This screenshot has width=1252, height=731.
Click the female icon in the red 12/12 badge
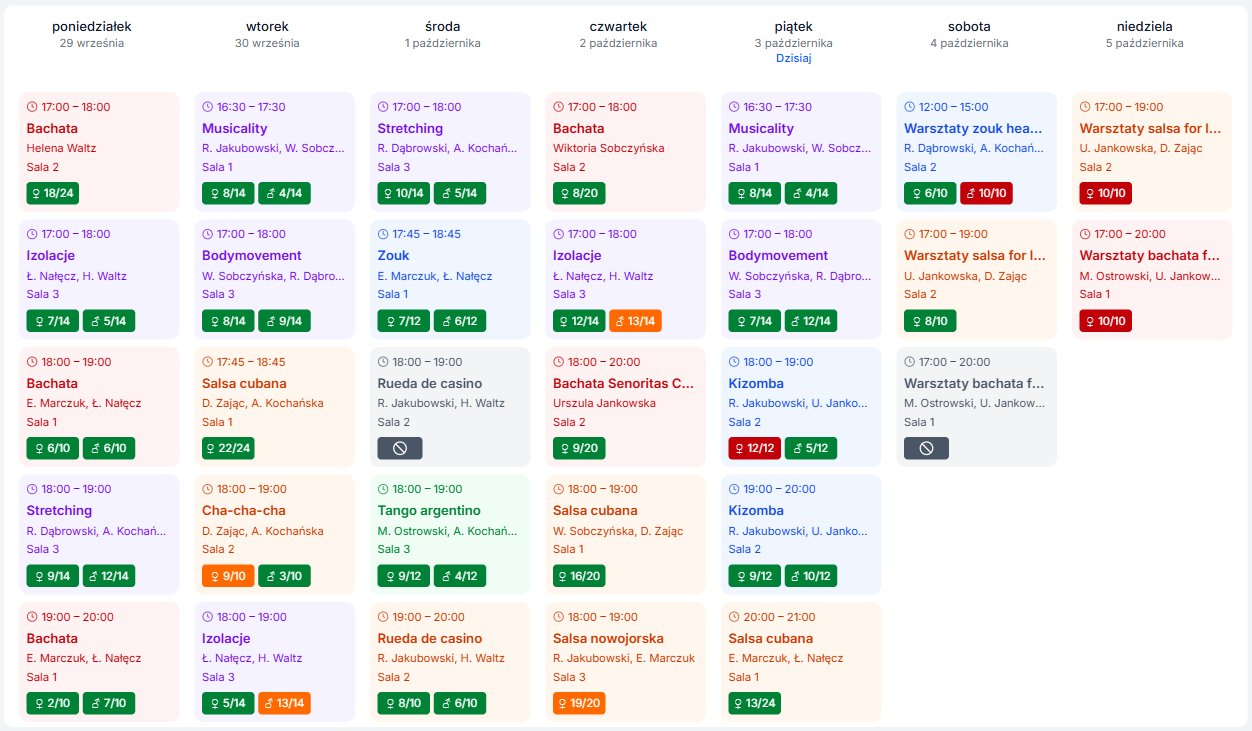pos(741,448)
